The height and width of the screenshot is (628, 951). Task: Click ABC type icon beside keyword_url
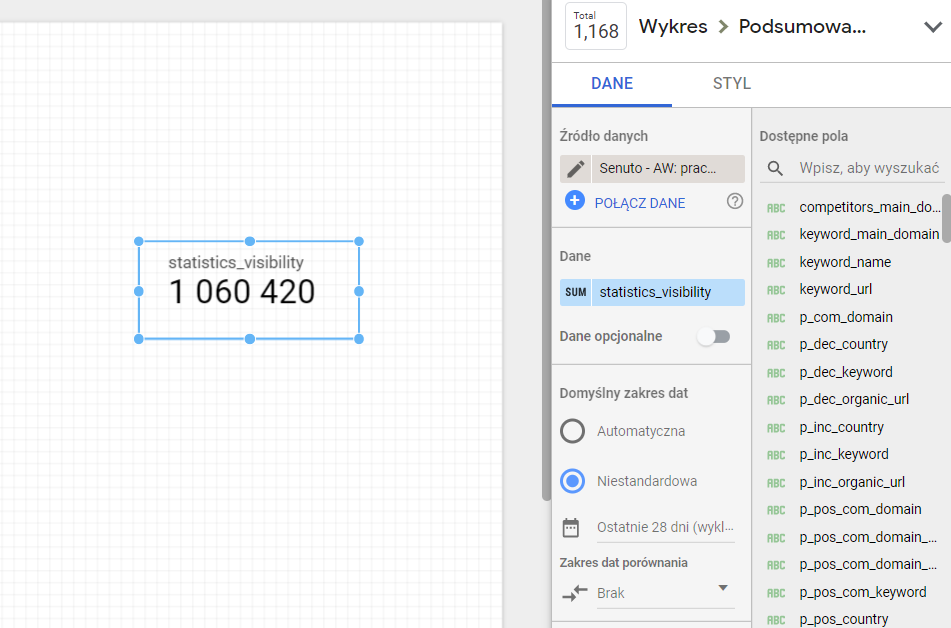[x=776, y=290]
